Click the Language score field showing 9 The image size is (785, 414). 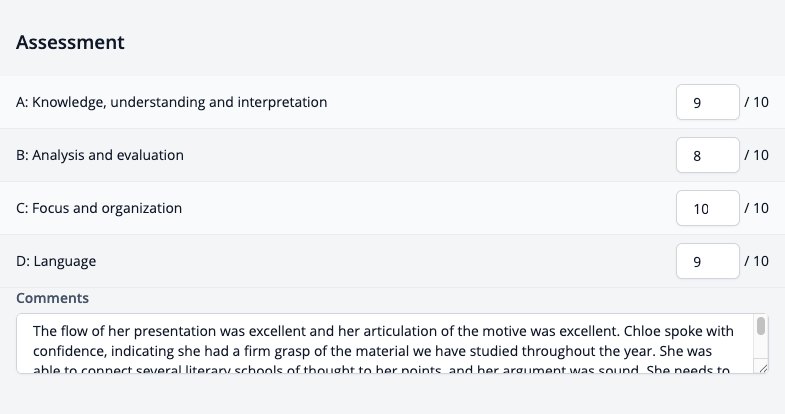point(707,261)
